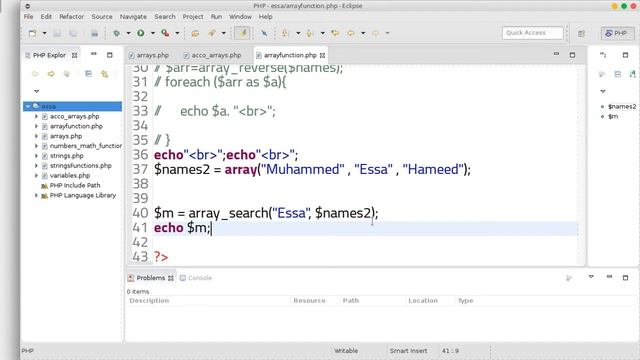
Task: Click the Collapse All icon in PHP Explorer
Action: (x=89, y=74)
